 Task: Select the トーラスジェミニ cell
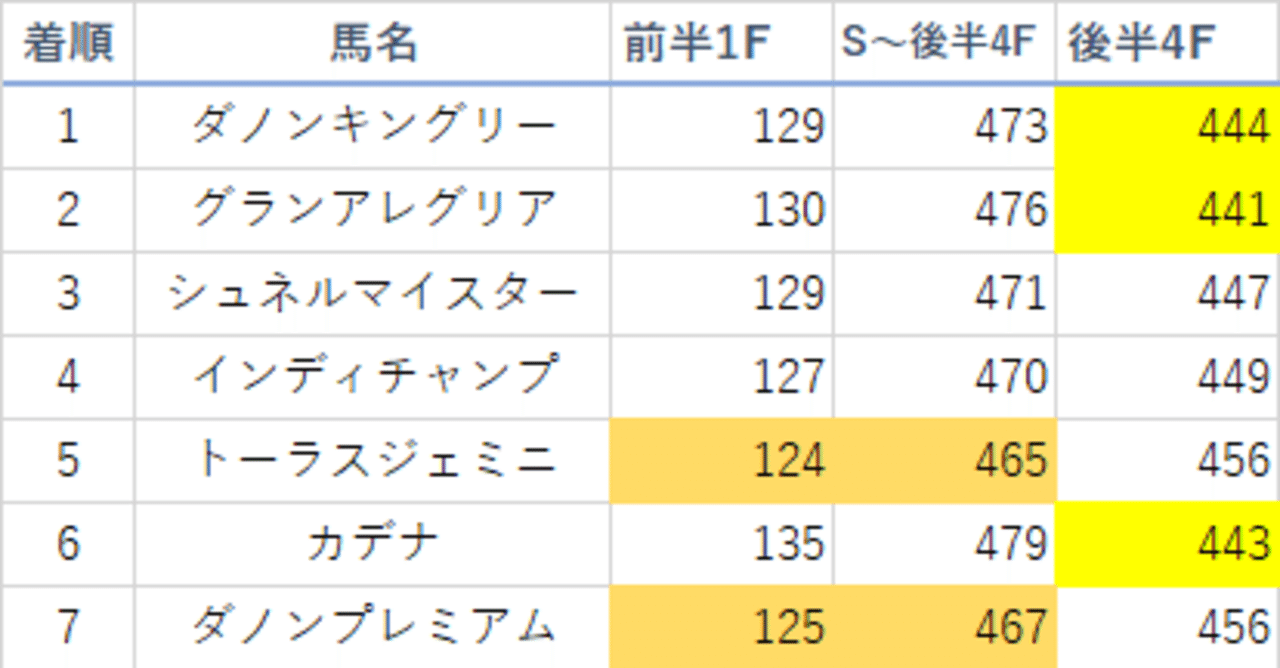[x=372, y=460]
